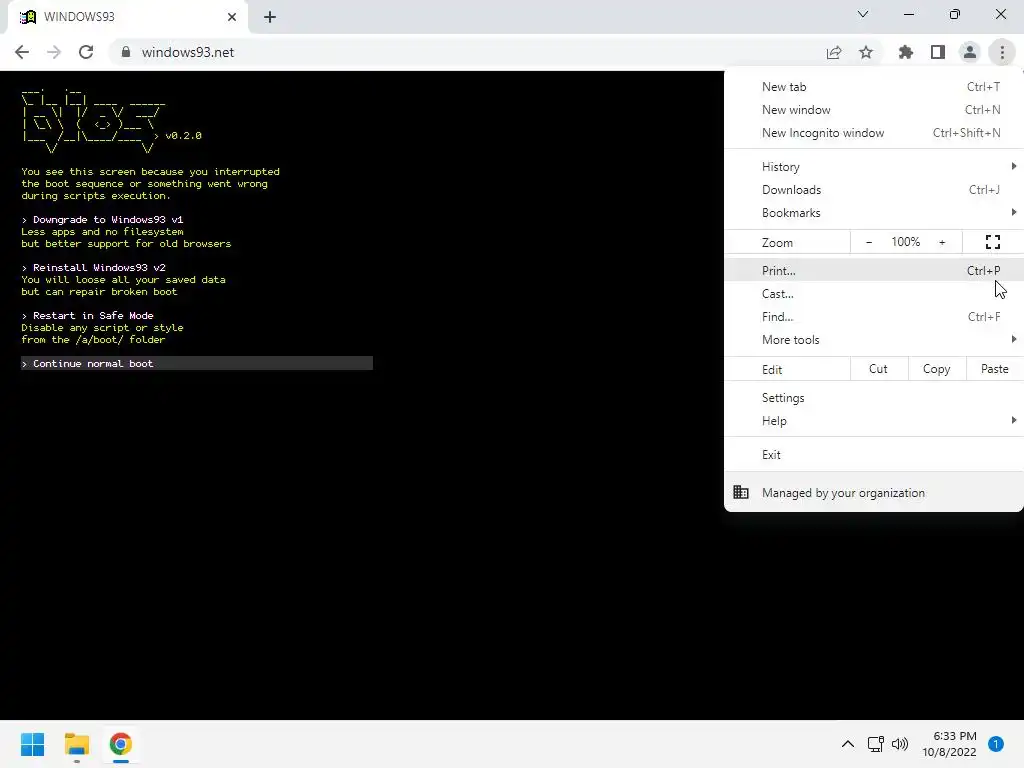Image resolution: width=1024 pixels, height=768 pixels.
Task: Open the Chrome profile avatar
Action: point(970,52)
